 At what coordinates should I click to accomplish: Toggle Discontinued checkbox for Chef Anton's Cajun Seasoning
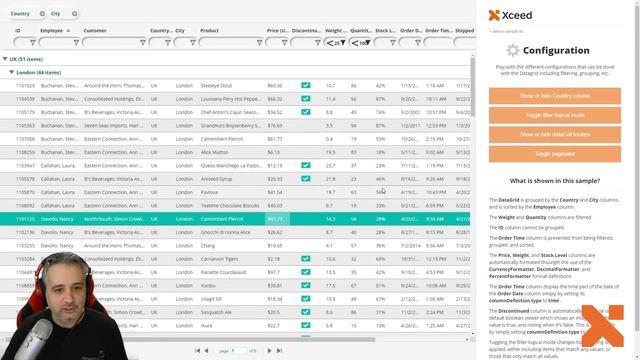(x=306, y=112)
